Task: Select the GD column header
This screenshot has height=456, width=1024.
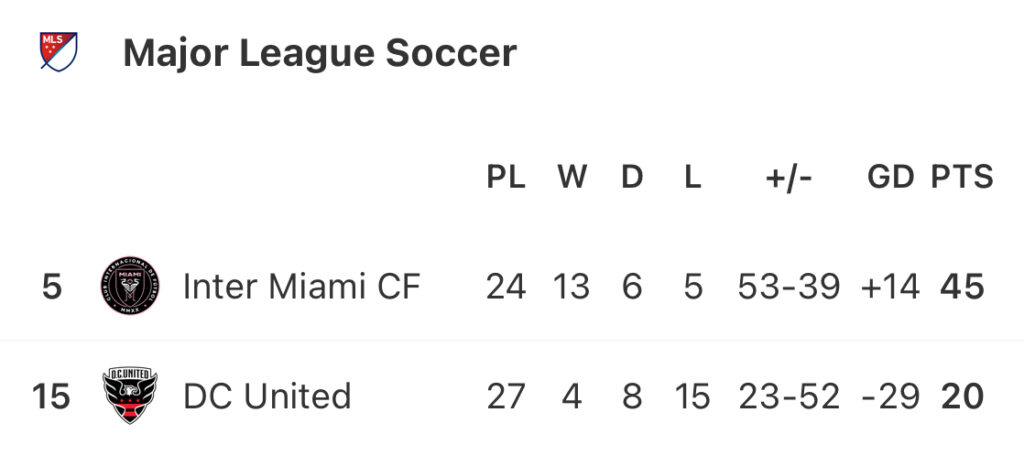Action: pos(890,177)
